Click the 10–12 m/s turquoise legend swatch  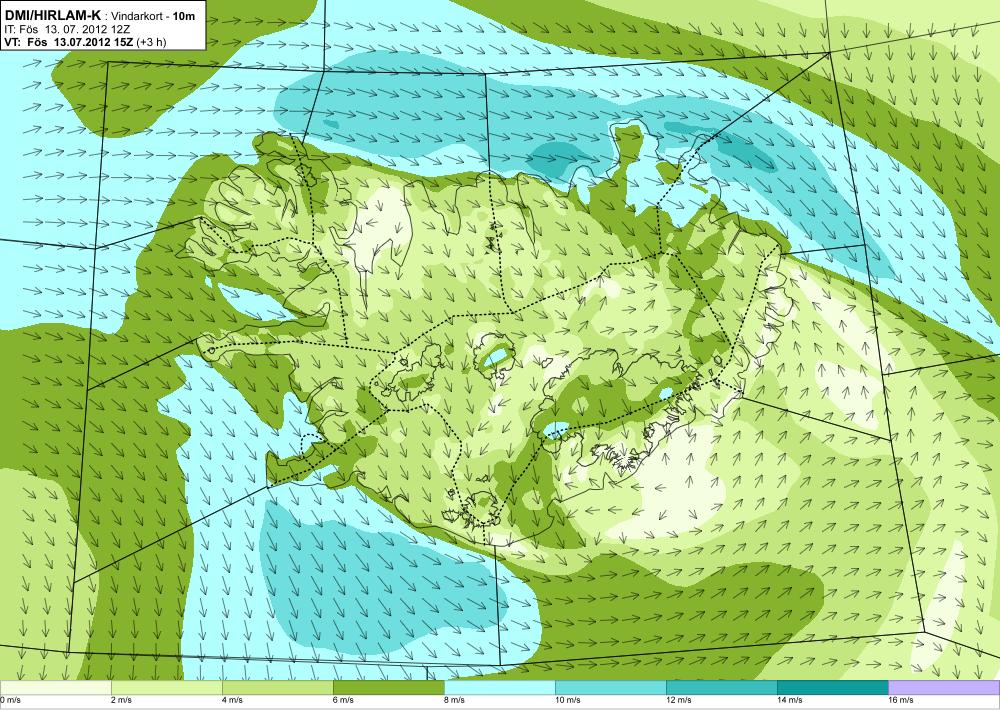tap(610, 688)
